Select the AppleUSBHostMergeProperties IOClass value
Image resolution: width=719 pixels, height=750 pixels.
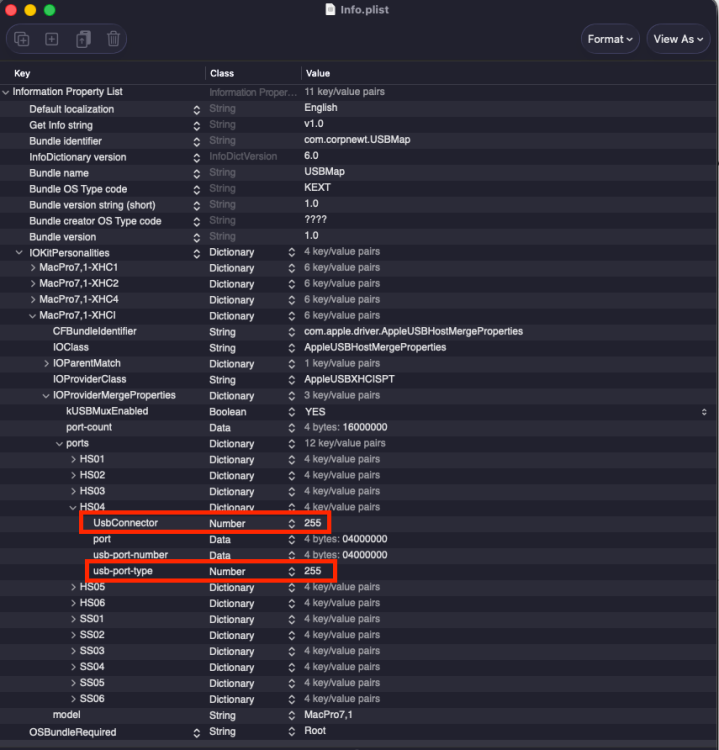[375, 347]
